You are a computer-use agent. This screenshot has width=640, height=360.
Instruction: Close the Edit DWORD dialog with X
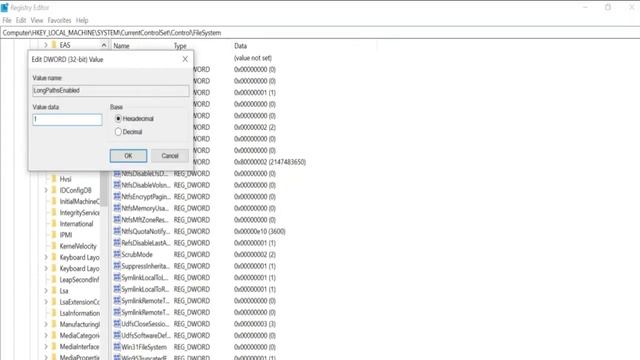185,59
